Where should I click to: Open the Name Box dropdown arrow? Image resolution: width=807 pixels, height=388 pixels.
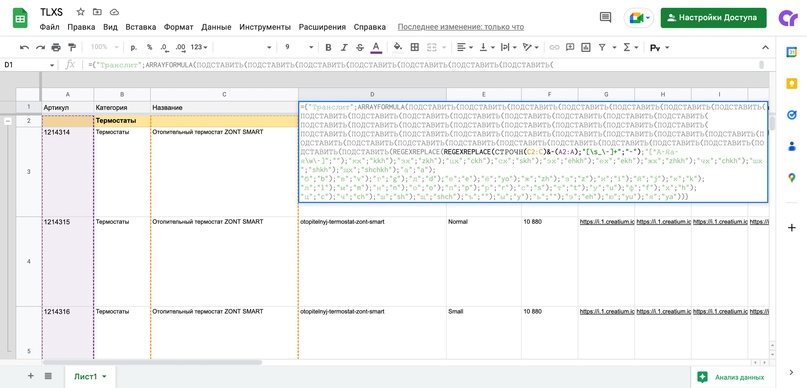[52, 65]
